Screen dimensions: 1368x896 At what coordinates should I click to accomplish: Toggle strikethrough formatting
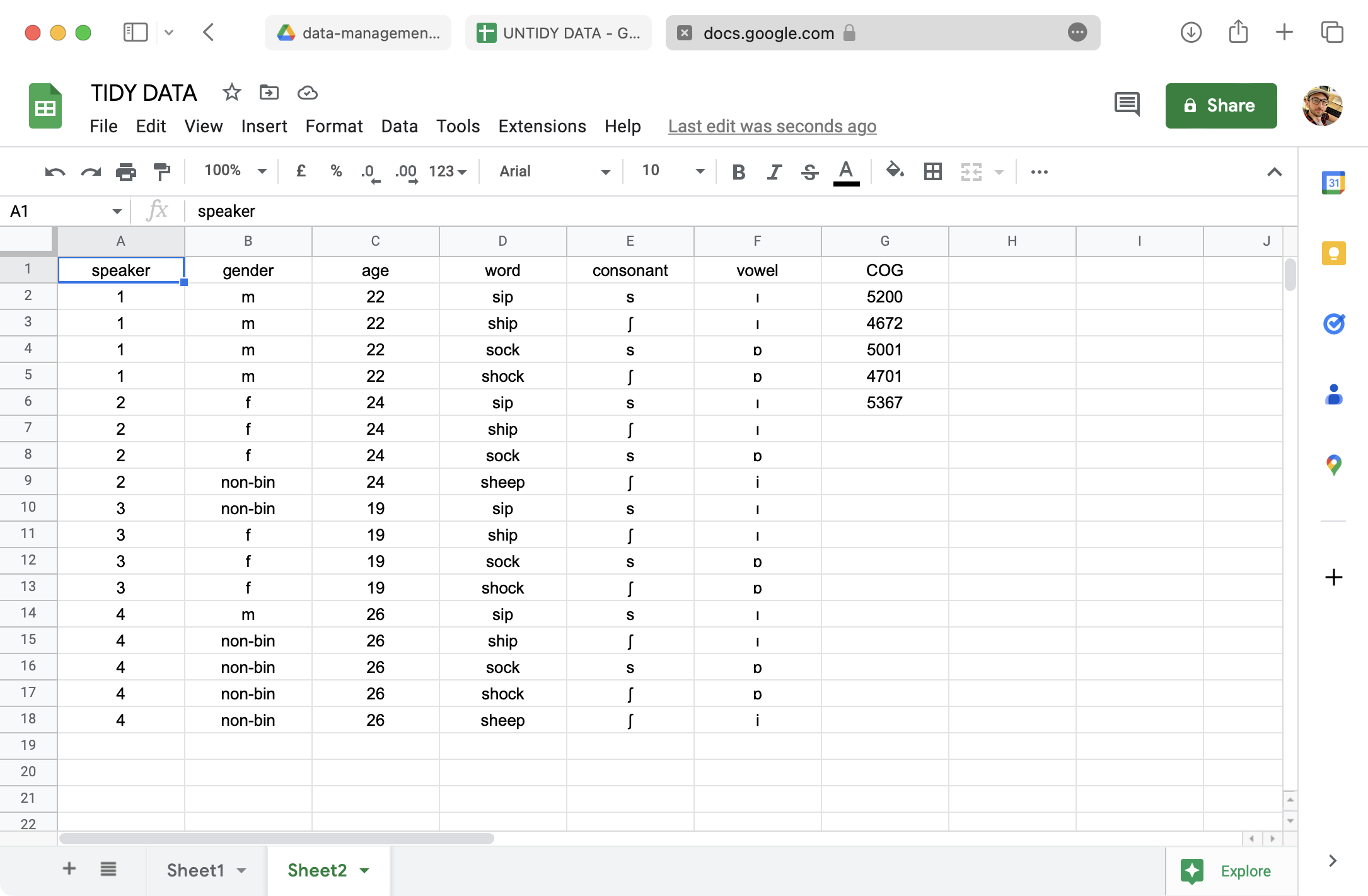pos(809,171)
